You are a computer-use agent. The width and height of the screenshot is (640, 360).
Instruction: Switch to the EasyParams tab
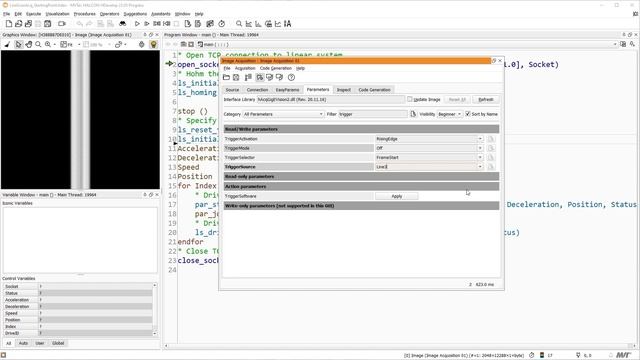click(287, 90)
